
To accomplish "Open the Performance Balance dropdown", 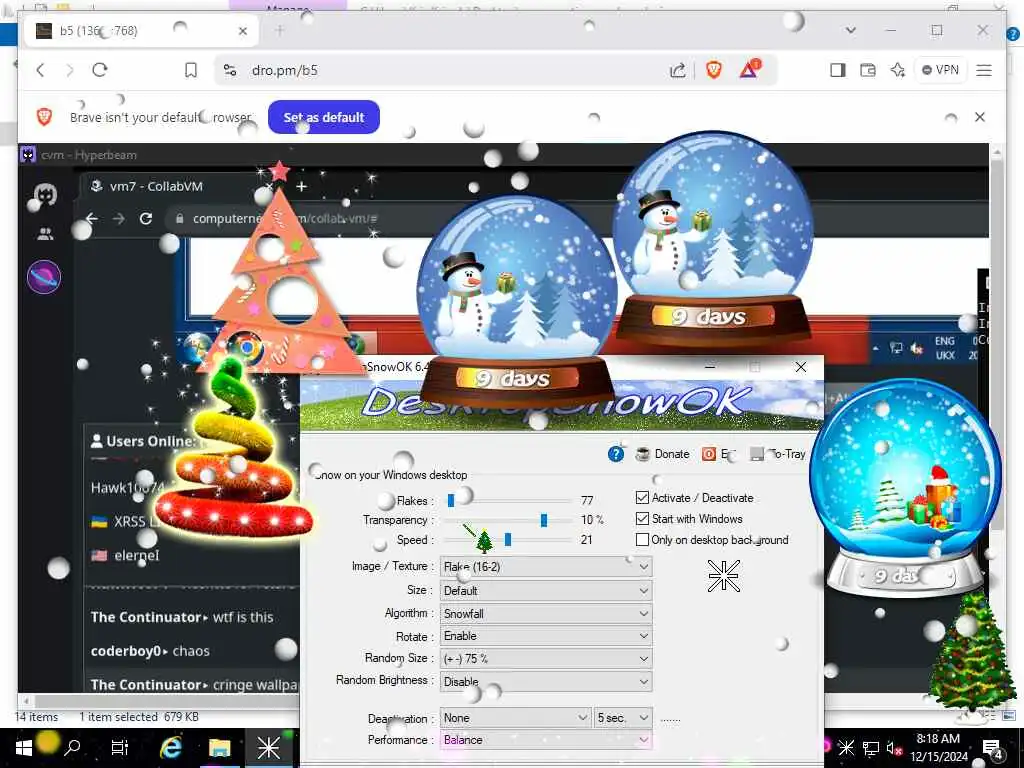I will click(x=546, y=739).
